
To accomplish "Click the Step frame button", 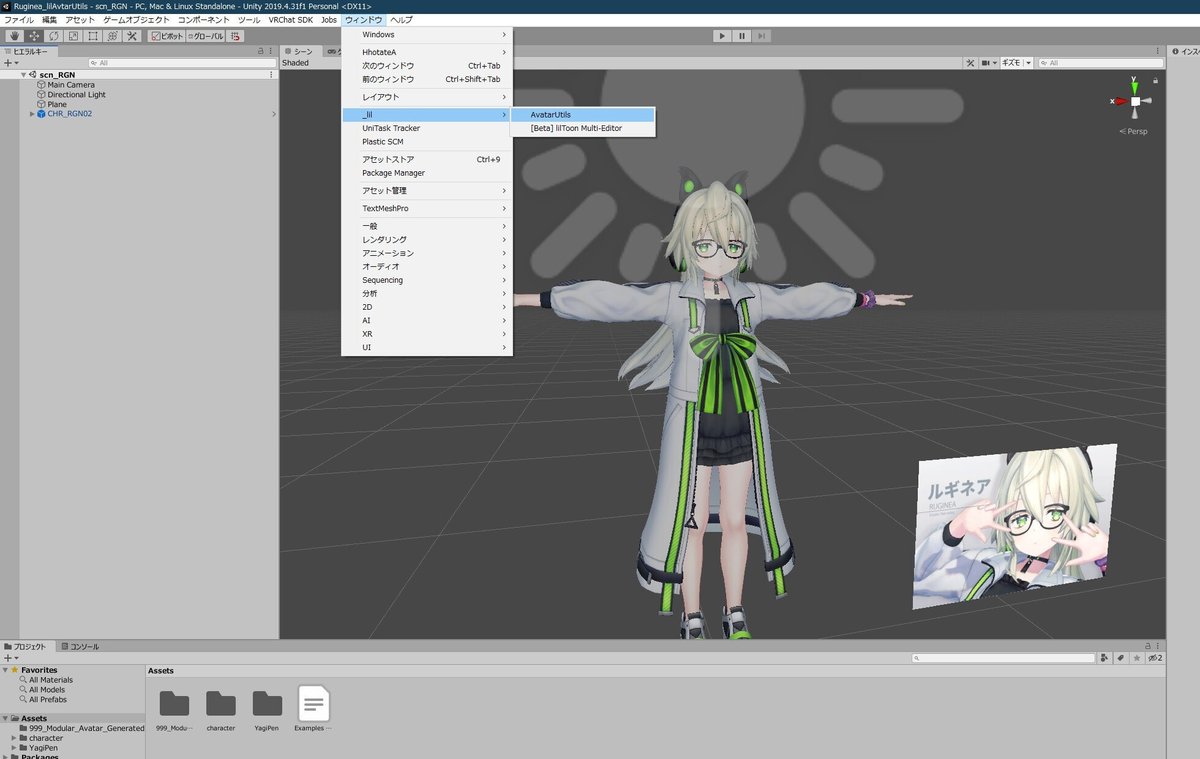I will pyautogui.click(x=762, y=36).
